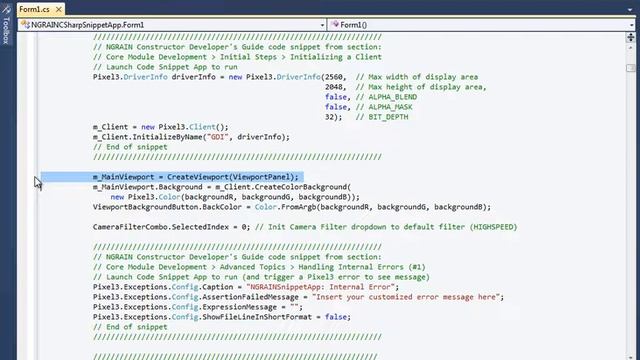Viewport: 640px width, 360px height.
Task: Click the '// End of snippet' comment under InitializeByName
Action: point(130,147)
